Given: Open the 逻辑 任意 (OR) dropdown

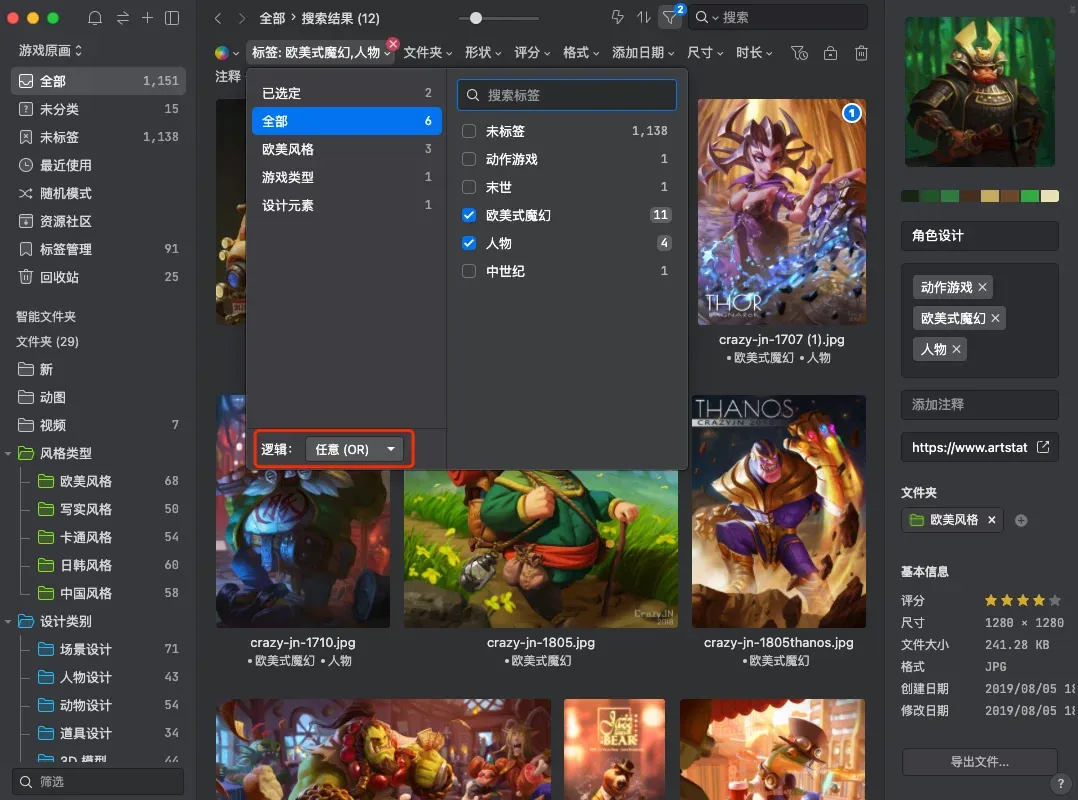Looking at the screenshot, I should (x=355, y=449).
